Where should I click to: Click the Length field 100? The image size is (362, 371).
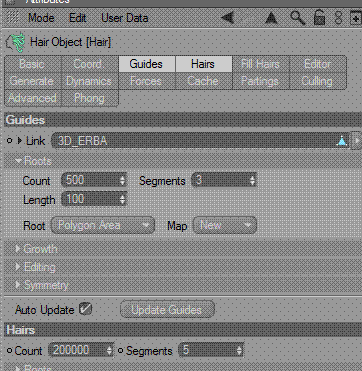point(90,199)
